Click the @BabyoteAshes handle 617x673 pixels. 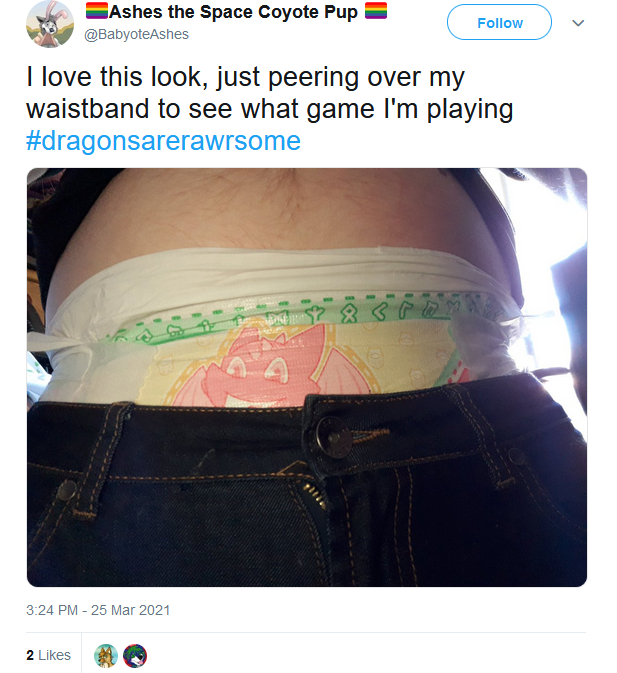(x=136, y=34)
